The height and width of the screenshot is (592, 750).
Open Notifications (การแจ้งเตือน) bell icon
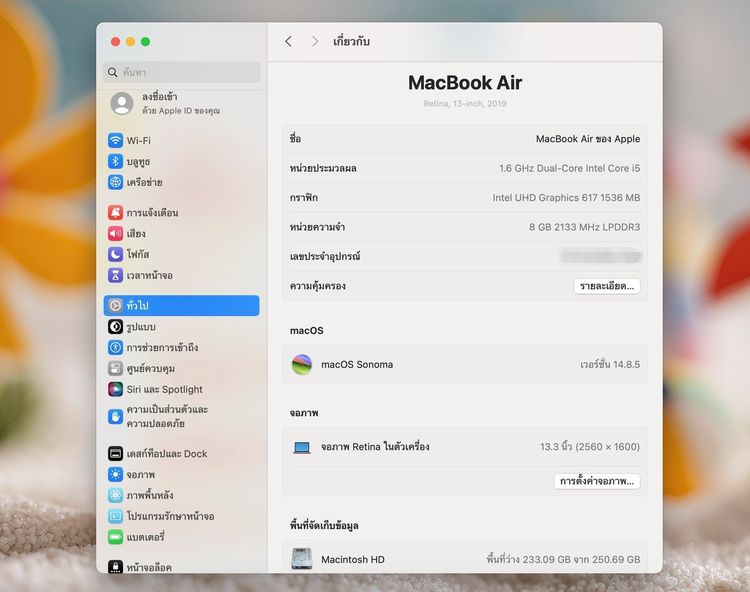click(115, 212)
